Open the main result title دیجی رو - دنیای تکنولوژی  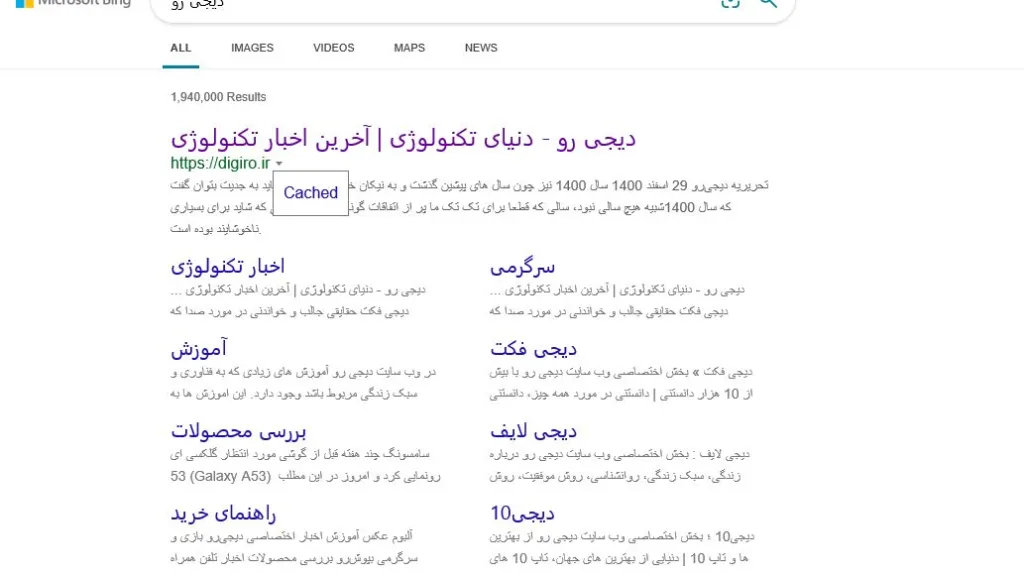point(403,138)
